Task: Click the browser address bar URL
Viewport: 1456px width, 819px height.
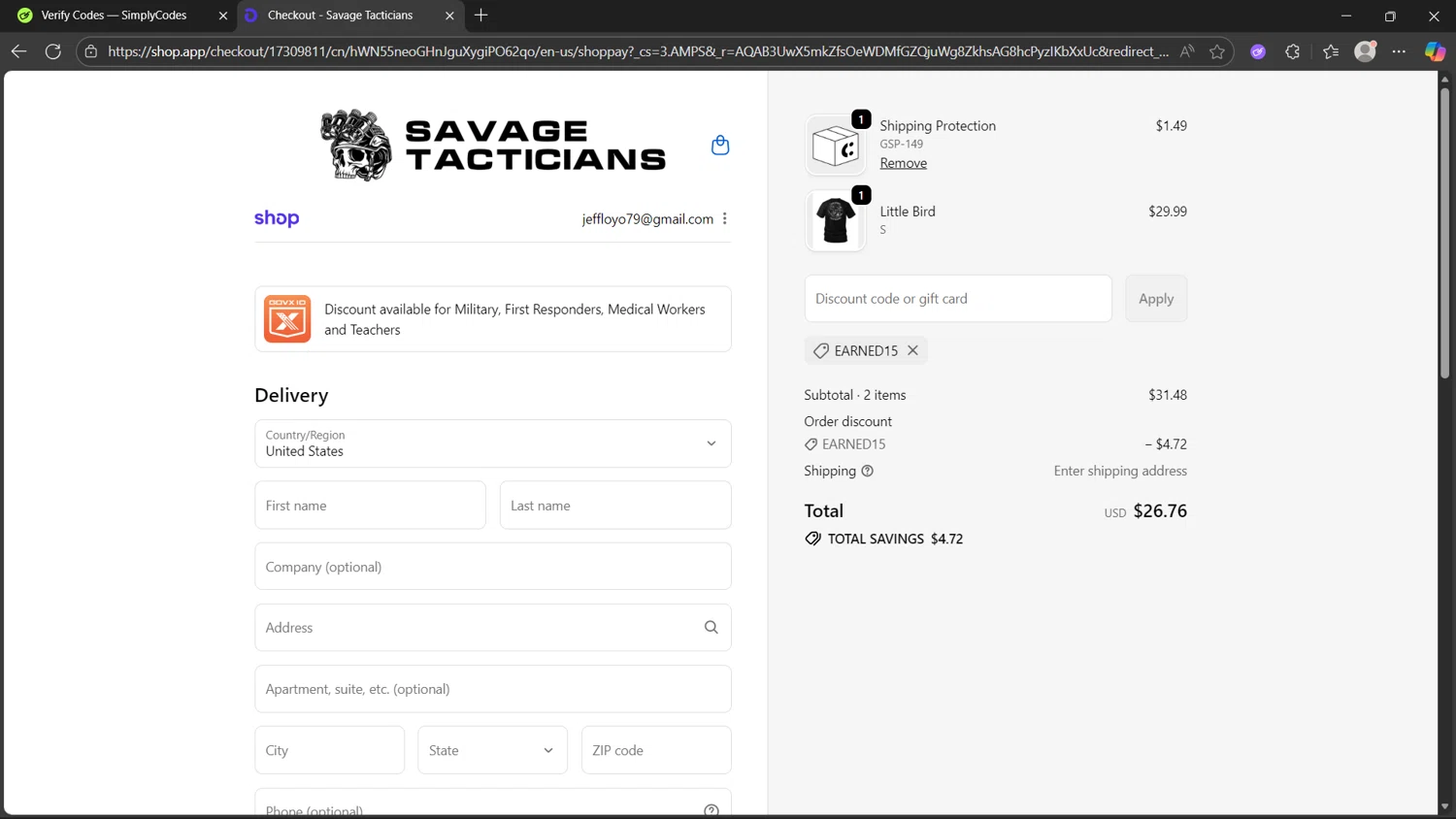Action: [x=638, y=51]
